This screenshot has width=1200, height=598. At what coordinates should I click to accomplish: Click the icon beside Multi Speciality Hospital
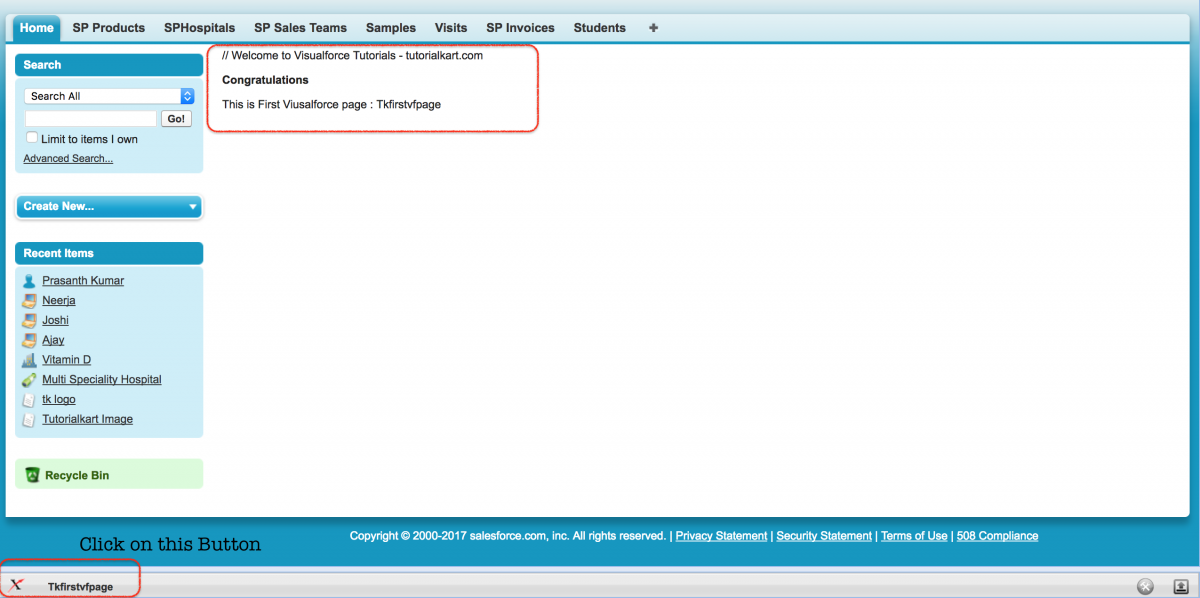(x=29, y=380)
